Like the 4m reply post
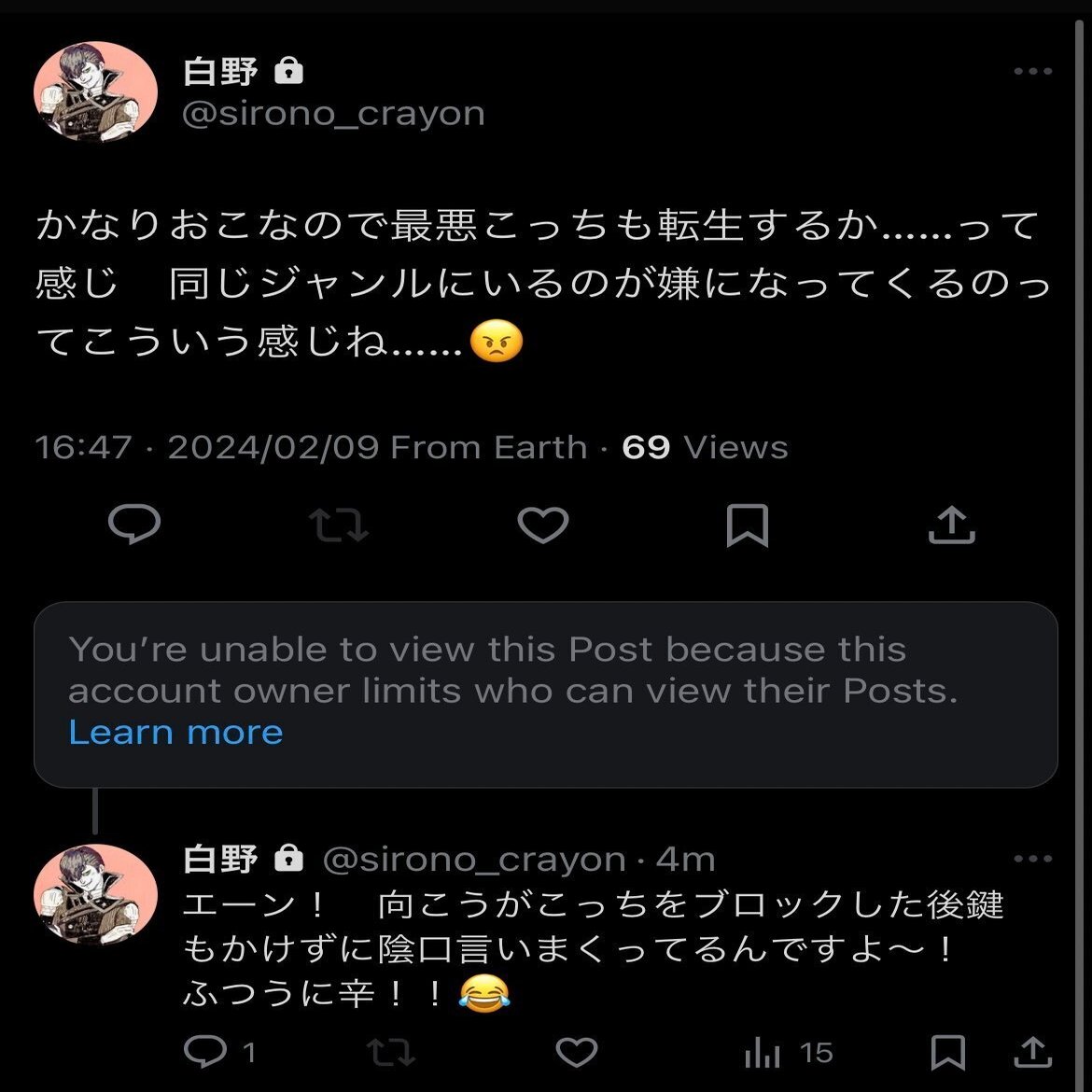The width and height of the screenshot is (1092, 1092). 577,1053
